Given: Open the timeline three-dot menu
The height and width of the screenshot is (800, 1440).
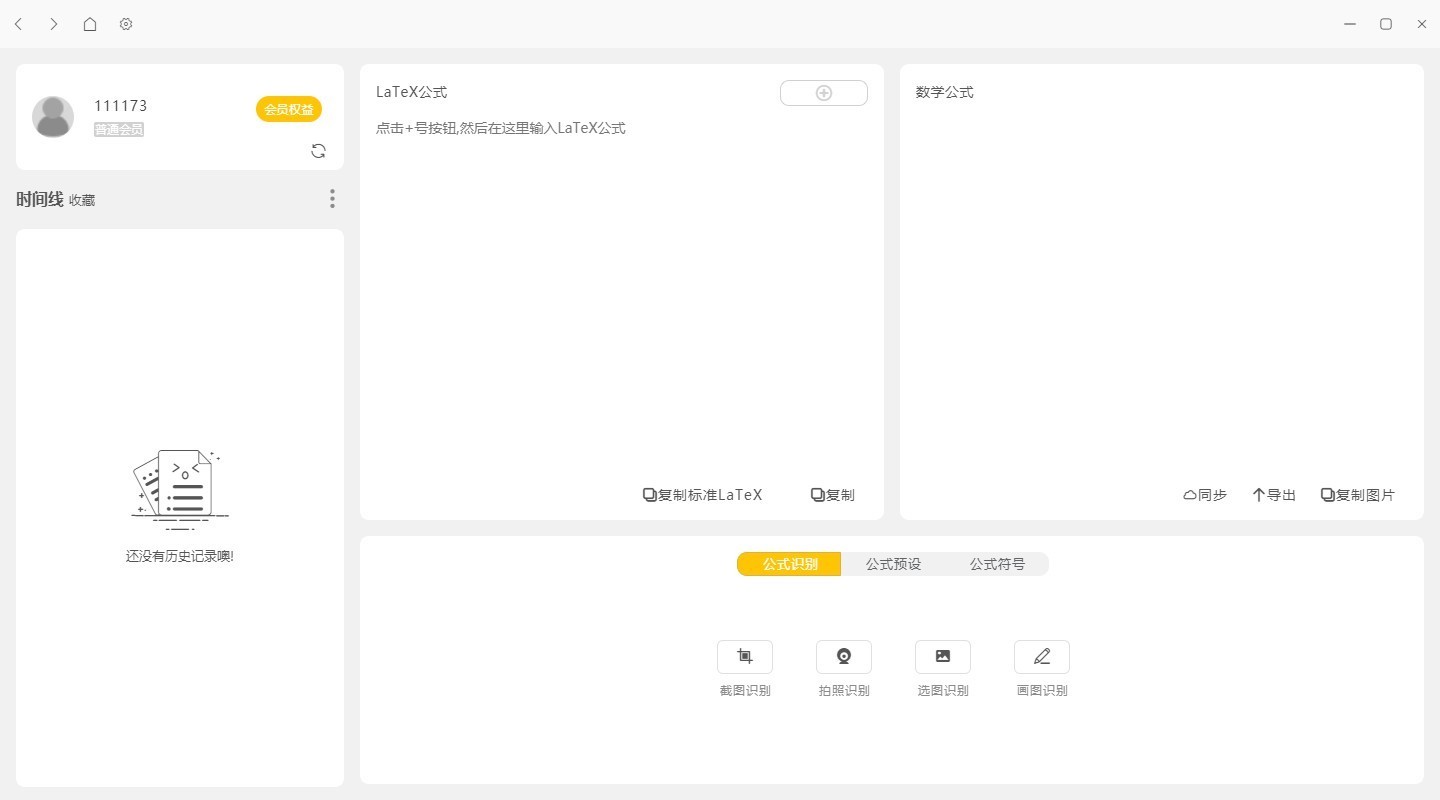Looking at the screenshot, I should 332,199.
